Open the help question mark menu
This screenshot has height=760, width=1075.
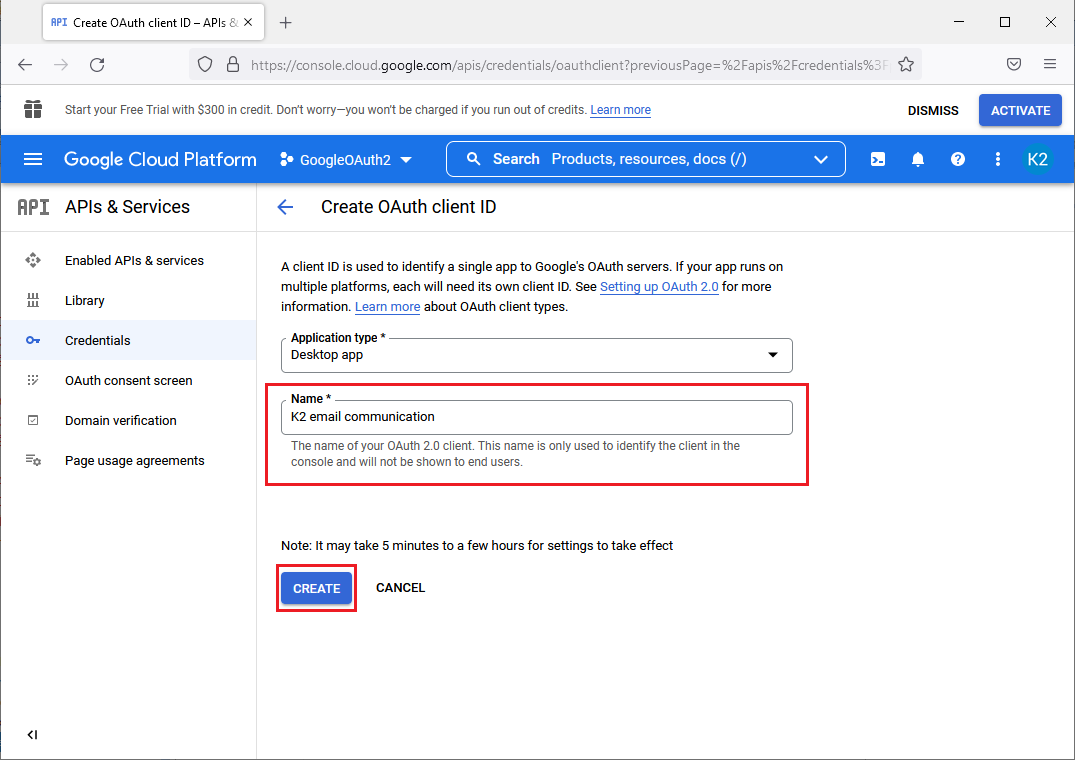click(958, 159)
